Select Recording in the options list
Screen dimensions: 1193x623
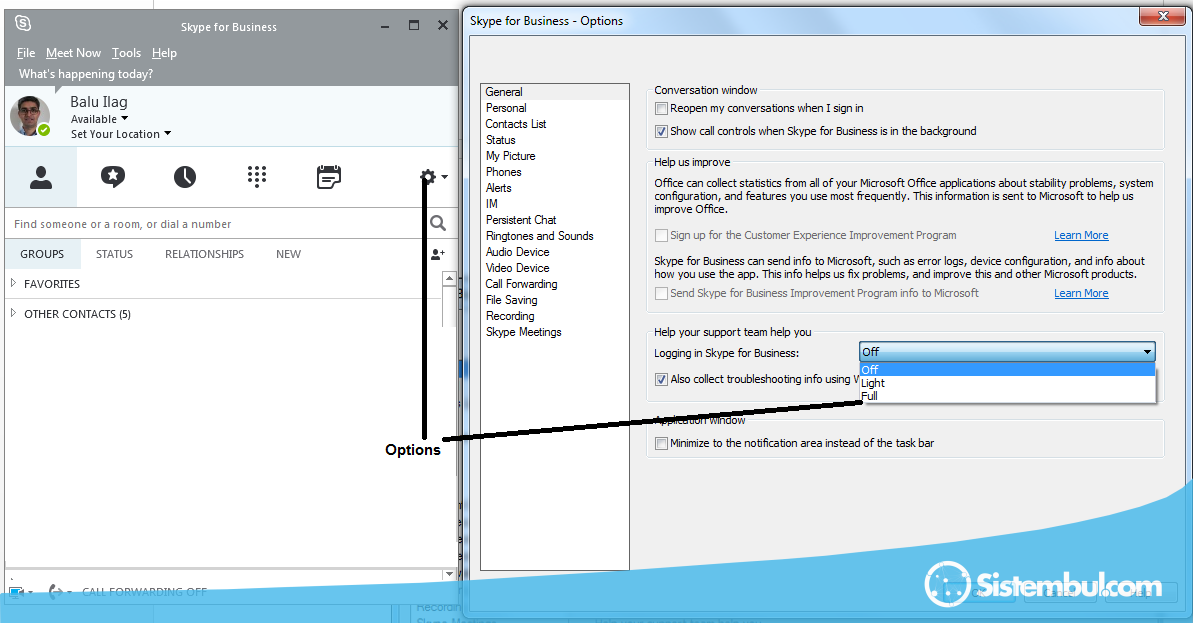coord(555,316)
